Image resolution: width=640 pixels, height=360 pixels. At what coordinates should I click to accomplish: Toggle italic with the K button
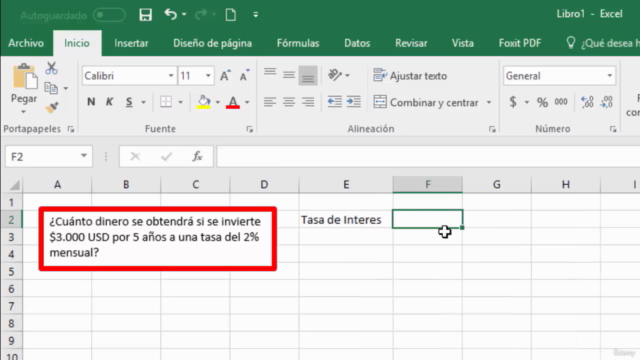click(109, 102)
